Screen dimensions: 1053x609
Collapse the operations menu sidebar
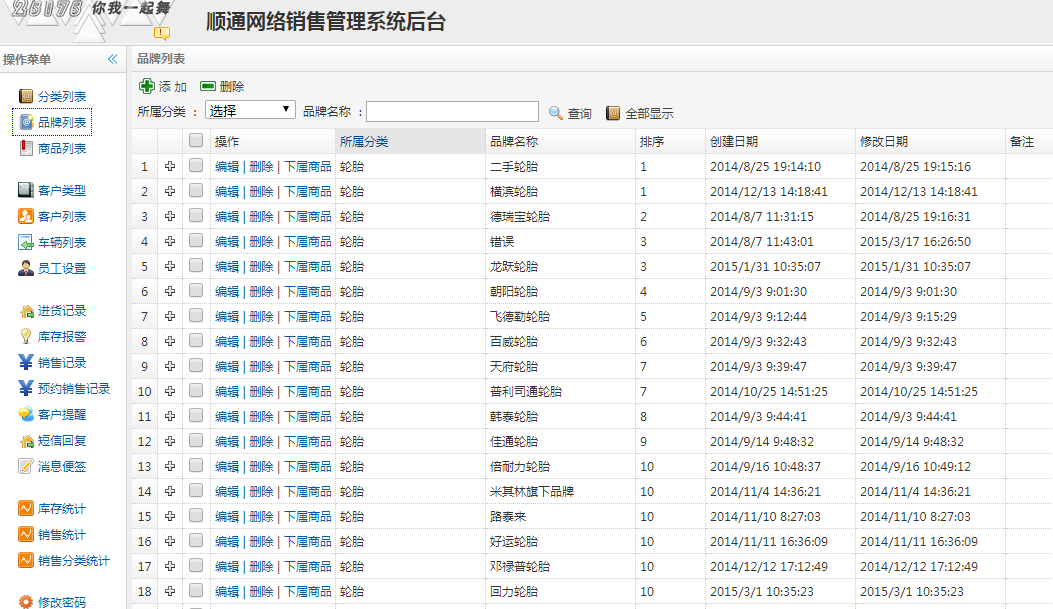113,60
